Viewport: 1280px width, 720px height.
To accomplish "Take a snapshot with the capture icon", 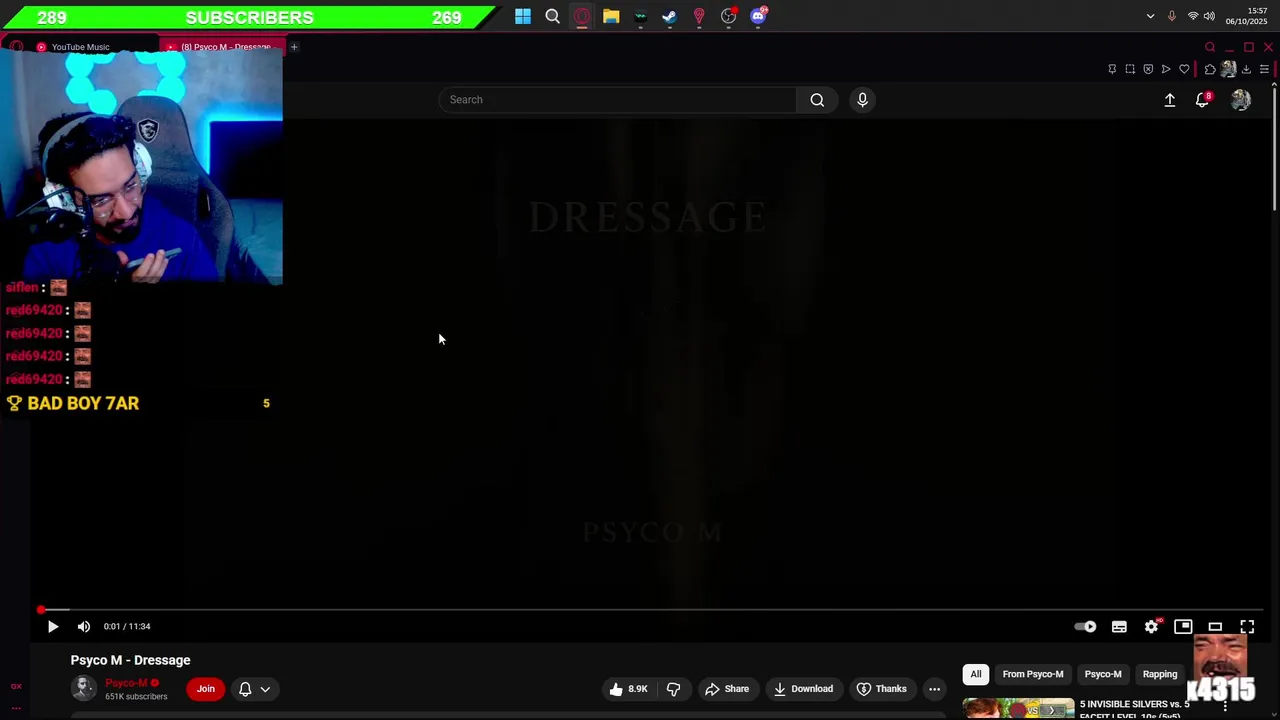I will (x=1130, y=69).
